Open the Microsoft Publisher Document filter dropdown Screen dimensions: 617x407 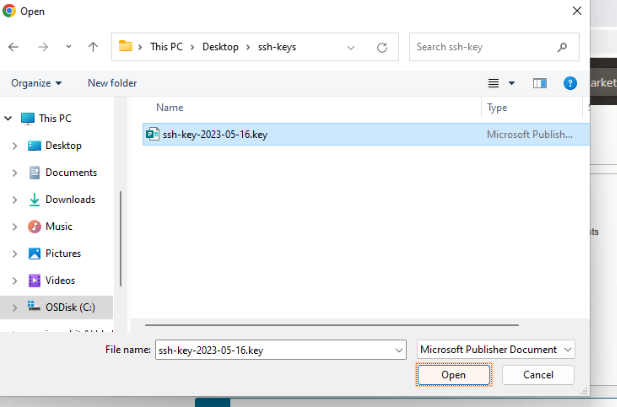[x=496, y=350]
